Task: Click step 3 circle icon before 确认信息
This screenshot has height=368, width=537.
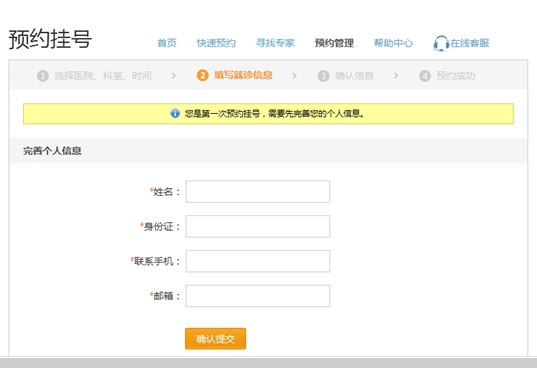Action: pos(323,76)
